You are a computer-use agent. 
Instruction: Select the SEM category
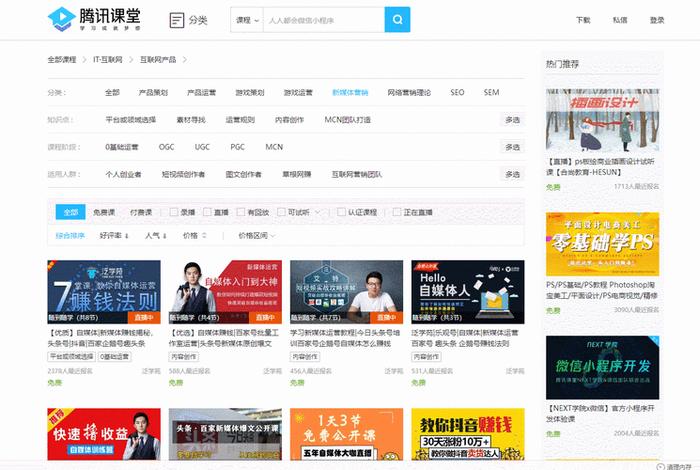point(491,92)
